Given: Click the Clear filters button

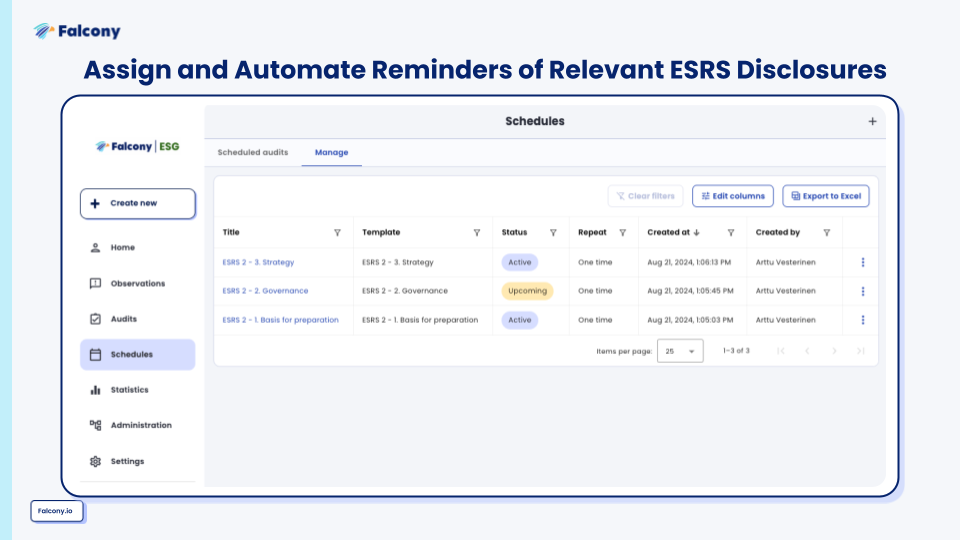Looking at the screenshot, I should [x=645, y=196].
